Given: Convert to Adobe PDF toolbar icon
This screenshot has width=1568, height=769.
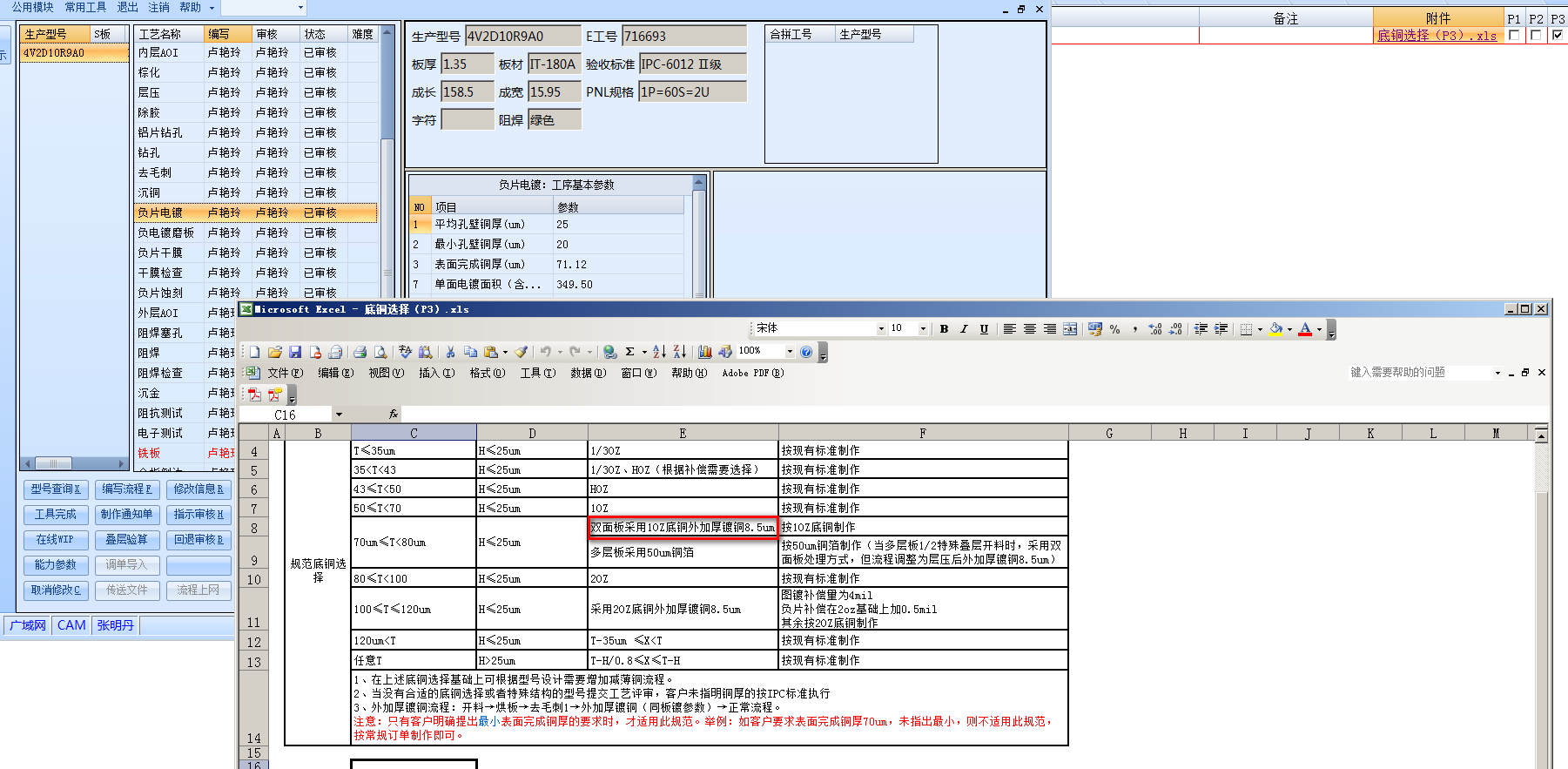Looking at the screenshot, I should [x=254, y=395].
